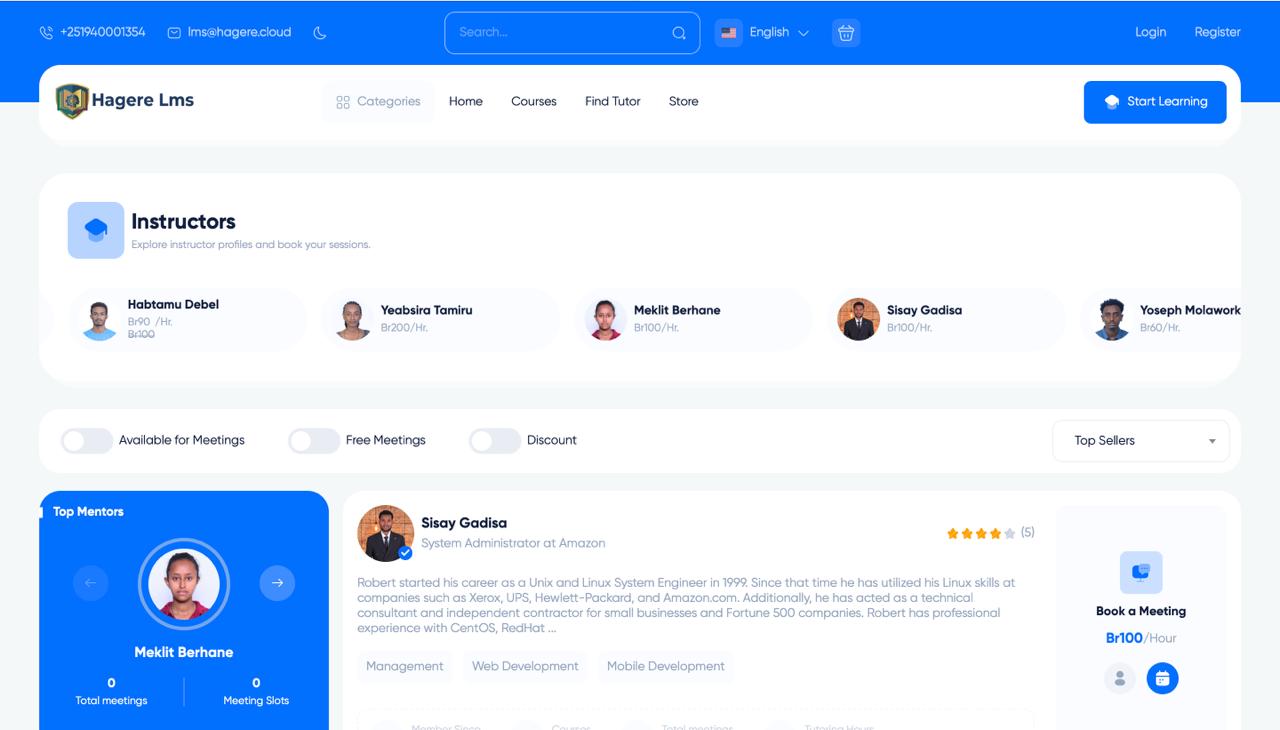
Task: Click the gray person icon under Br100/Hour
Action: coord(1120,678)
